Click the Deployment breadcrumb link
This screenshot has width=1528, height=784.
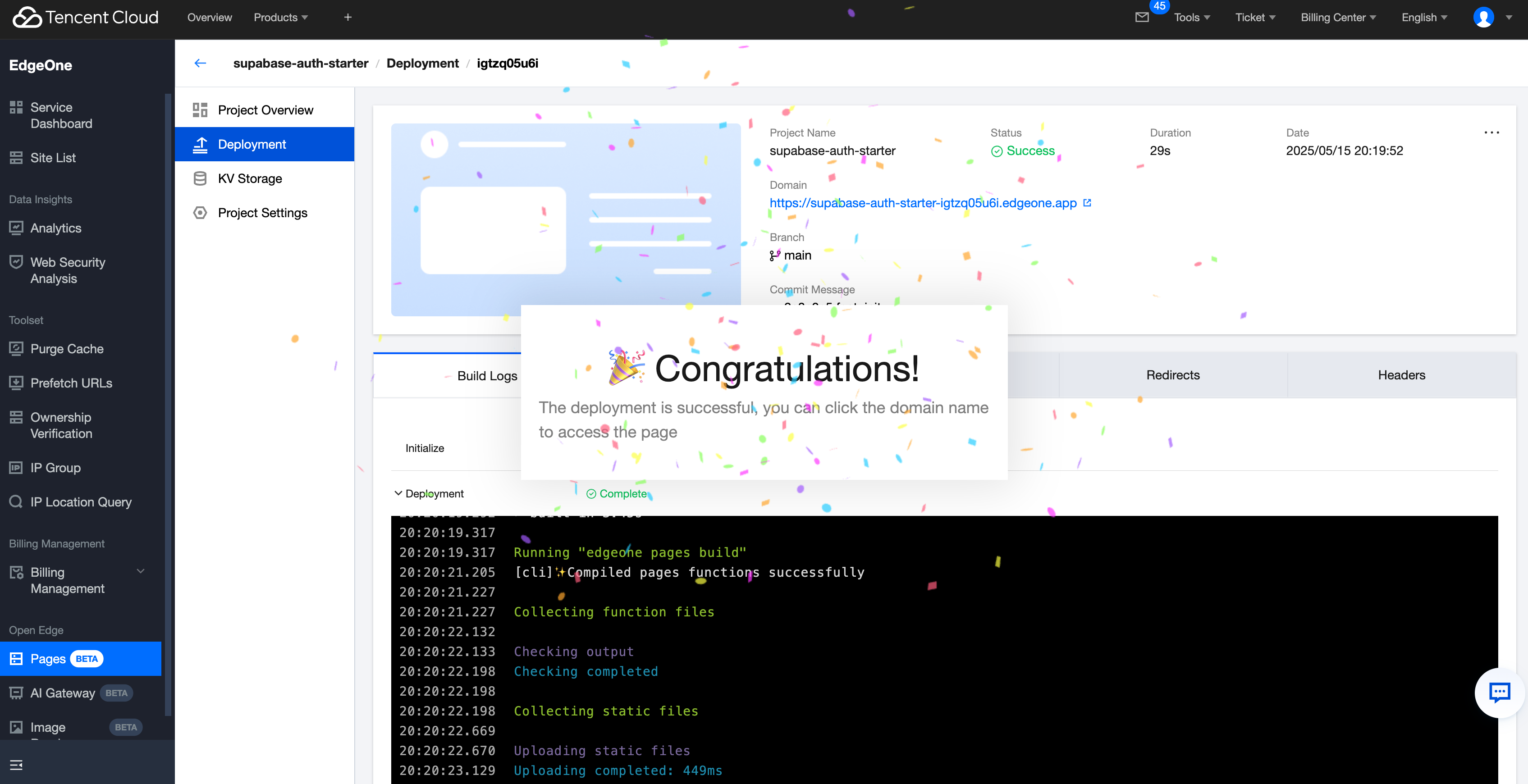(x=422, y=63)
